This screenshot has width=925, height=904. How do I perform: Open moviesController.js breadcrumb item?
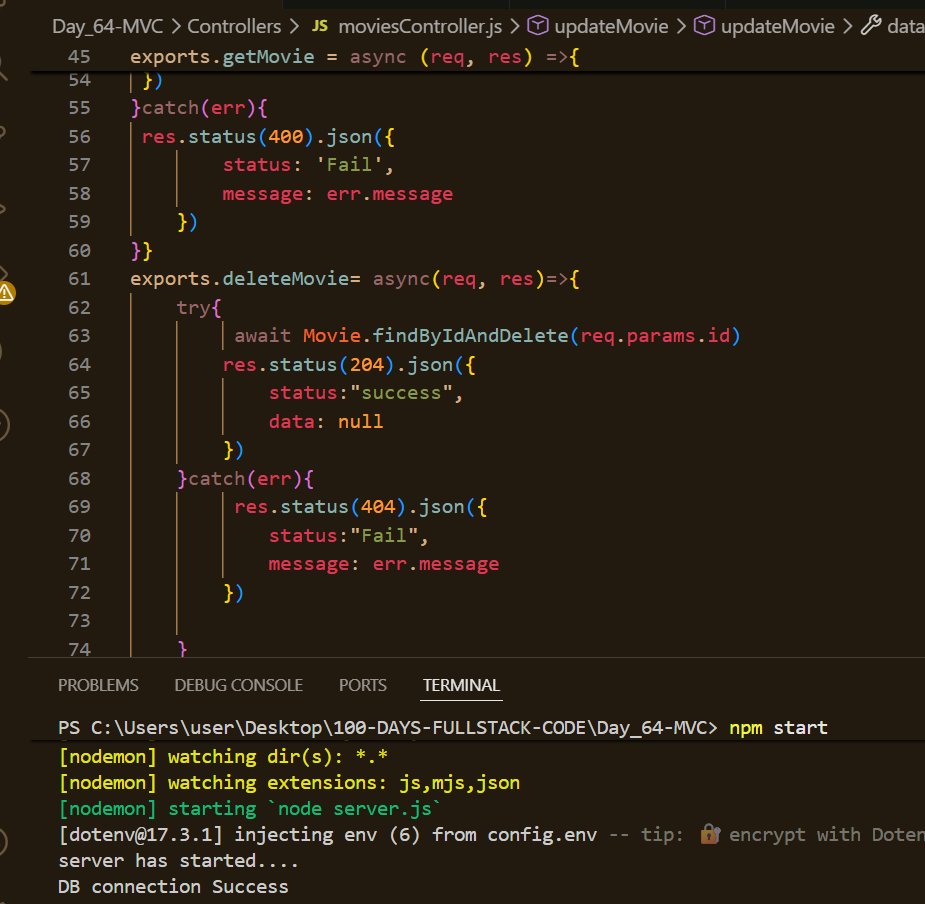[x=420, y=27]
